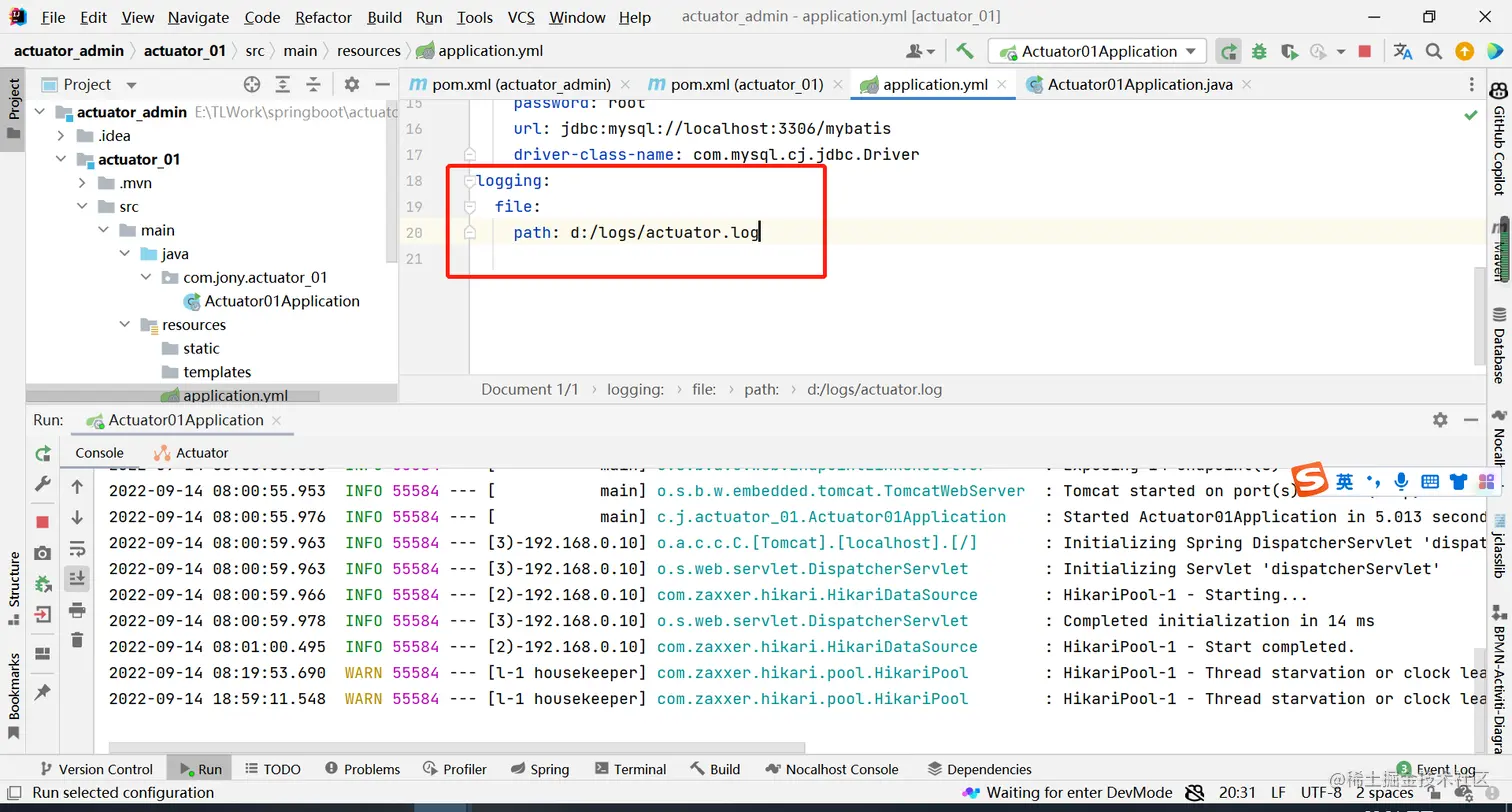Collapse all nodes in the Project panel
Image resolution: width=1512 pixels, height=812 pixels.
313,85
